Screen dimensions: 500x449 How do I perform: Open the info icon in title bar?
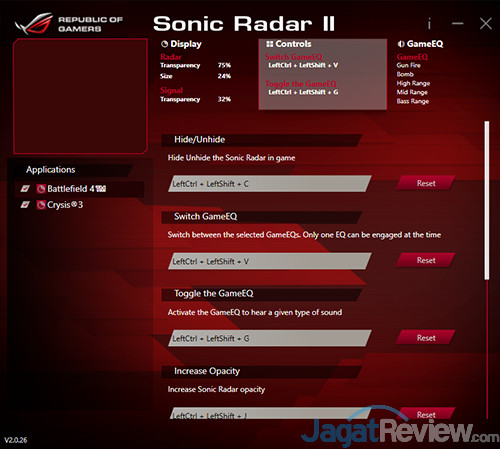pyautogui.click(x=429, y=24)
